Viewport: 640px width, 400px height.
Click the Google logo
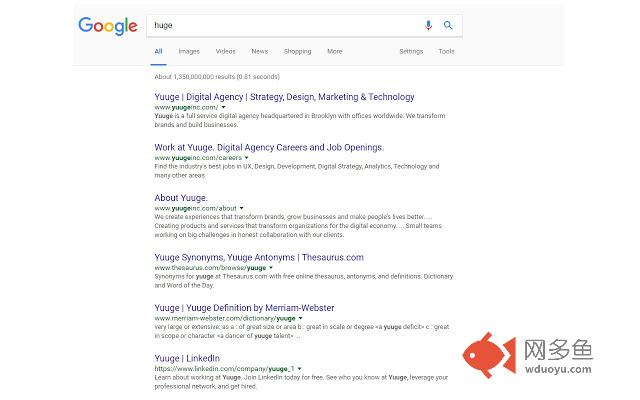point(108,26)
